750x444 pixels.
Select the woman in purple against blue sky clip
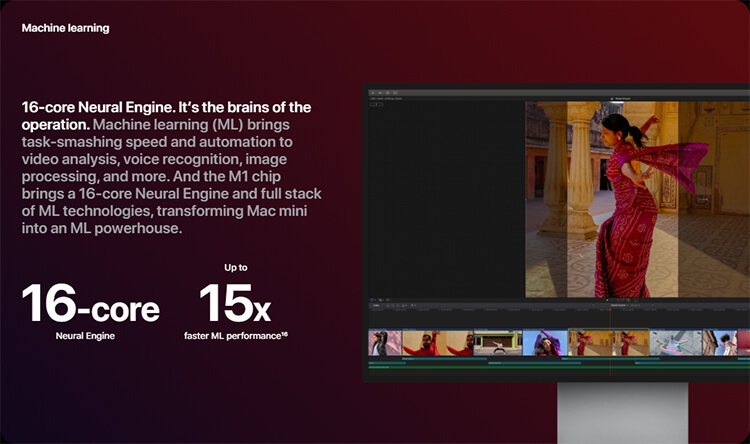tap(545, 343)
